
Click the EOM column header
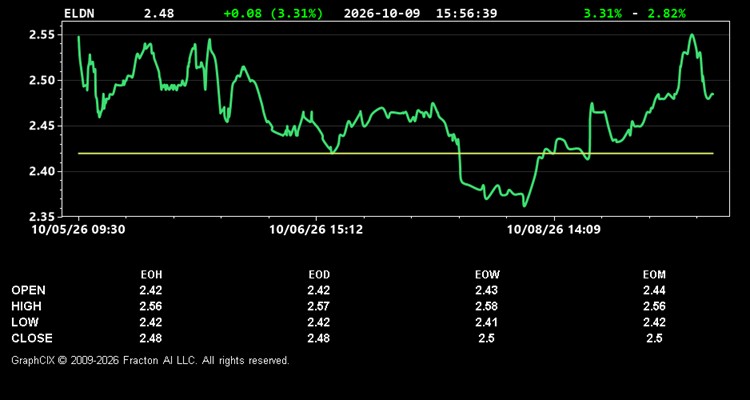(x=654, y=275)
